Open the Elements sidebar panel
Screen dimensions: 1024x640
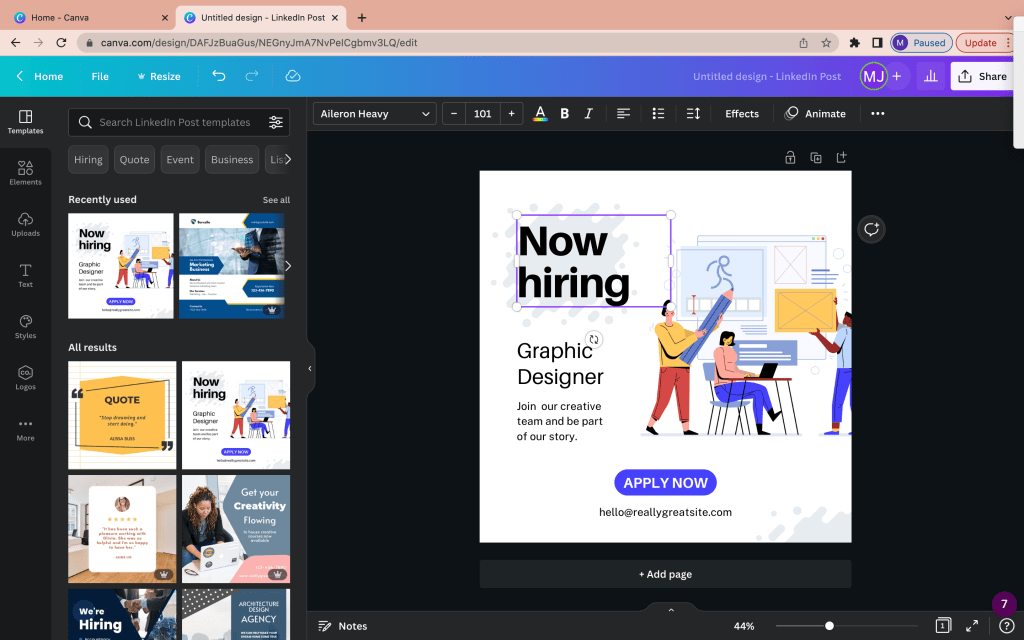[x=25, y=172]
